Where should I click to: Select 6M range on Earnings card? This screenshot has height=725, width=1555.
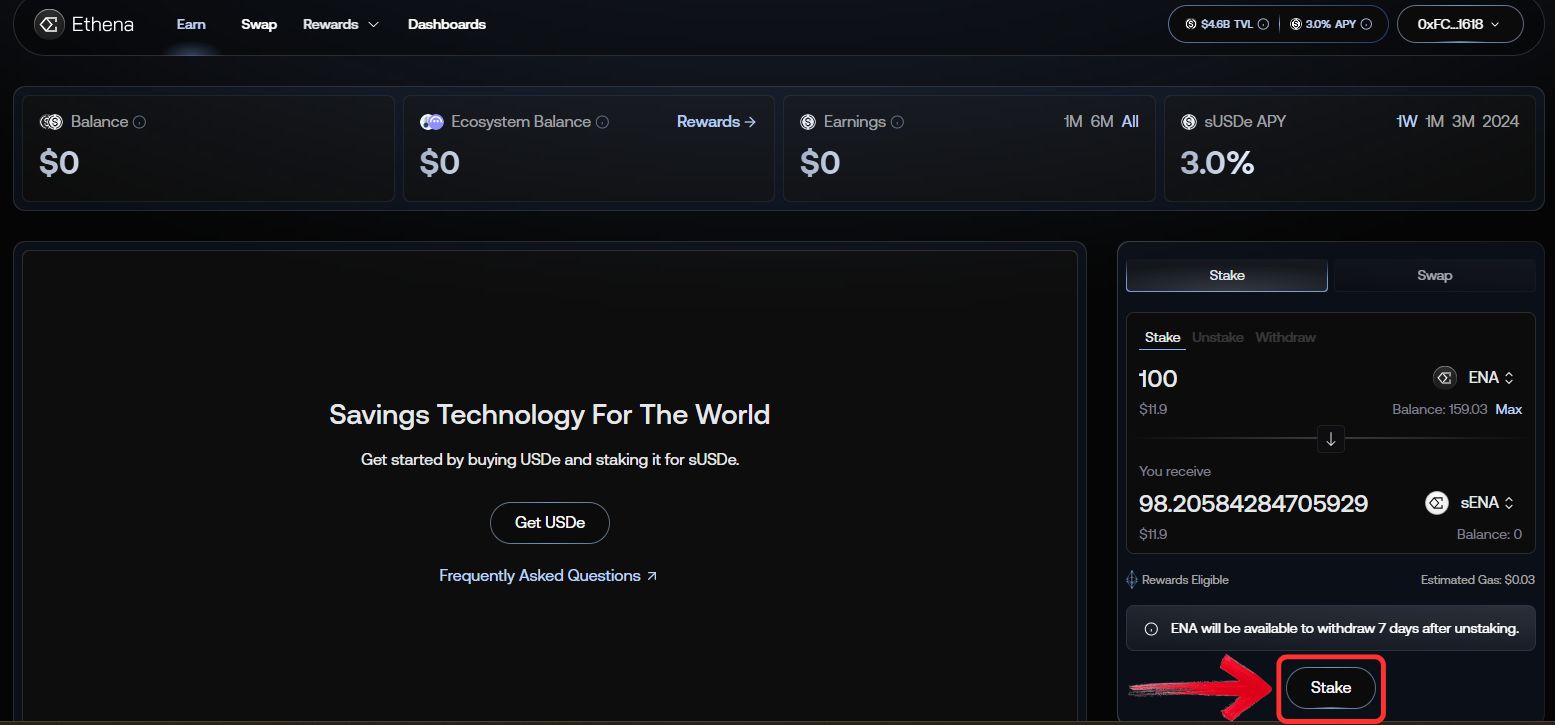[x=1102, y=122]
